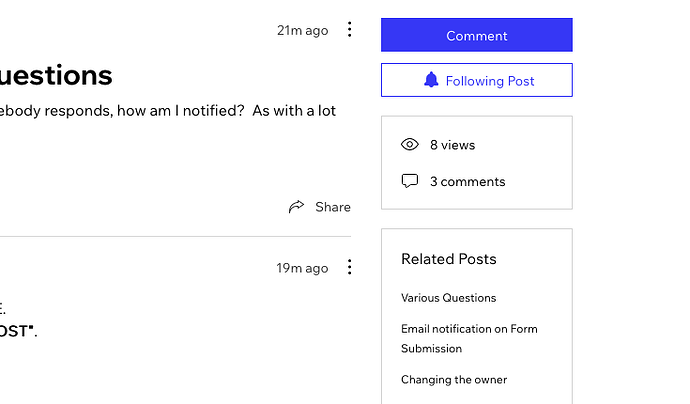Image resolution: width=690 pixels, height=404 pixels.
Task: Click the Share text label
Action: 333,207
